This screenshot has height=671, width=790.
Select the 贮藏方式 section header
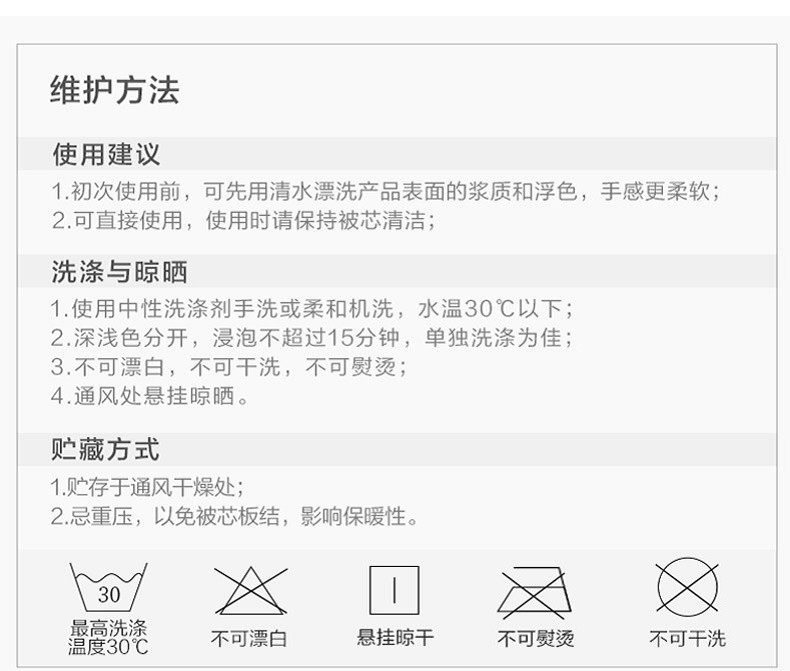click(x=397, y=449)
